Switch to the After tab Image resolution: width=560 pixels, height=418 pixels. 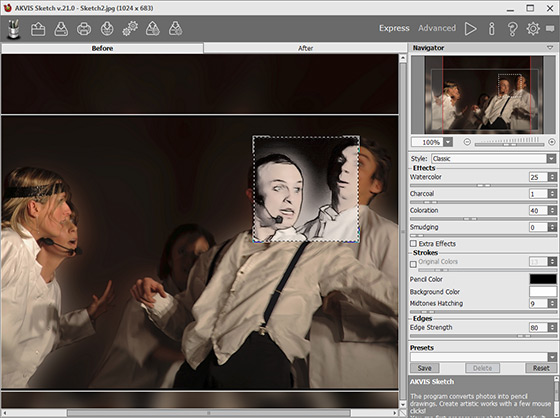click(305, 48)
